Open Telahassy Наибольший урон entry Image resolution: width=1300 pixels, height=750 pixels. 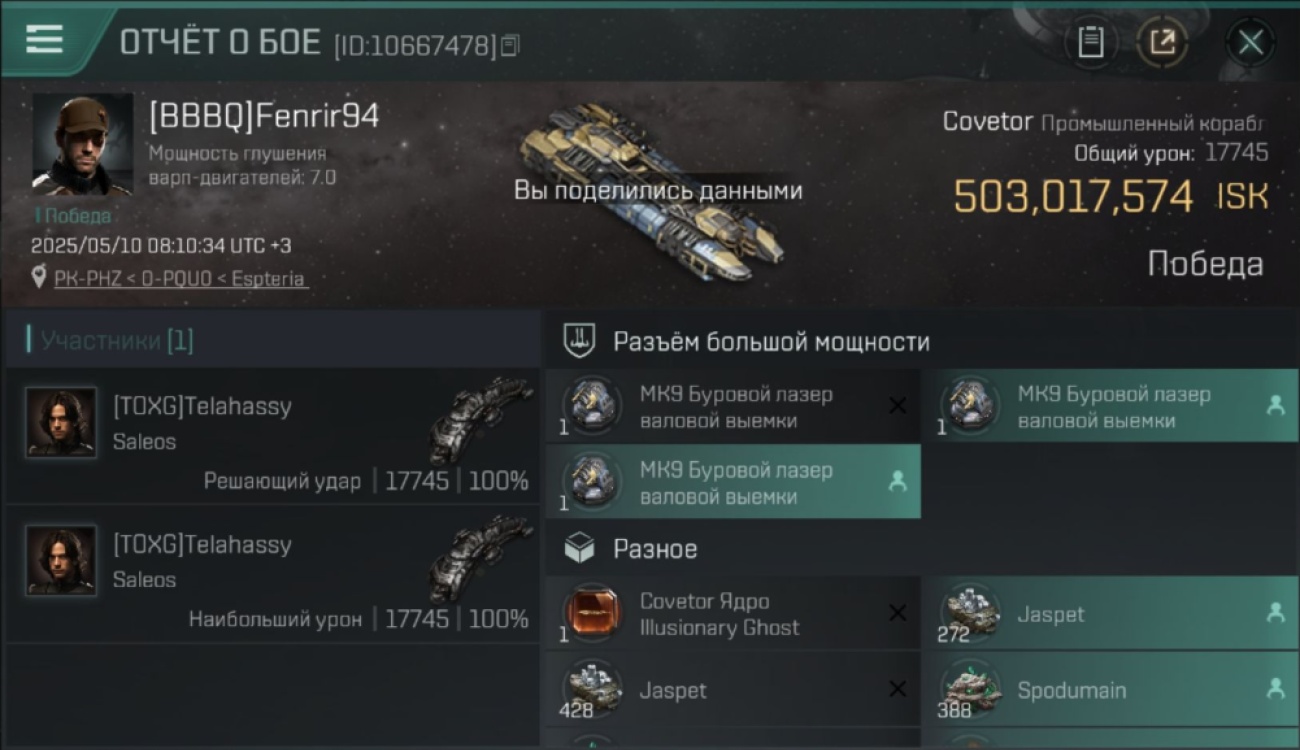[272, 574]
